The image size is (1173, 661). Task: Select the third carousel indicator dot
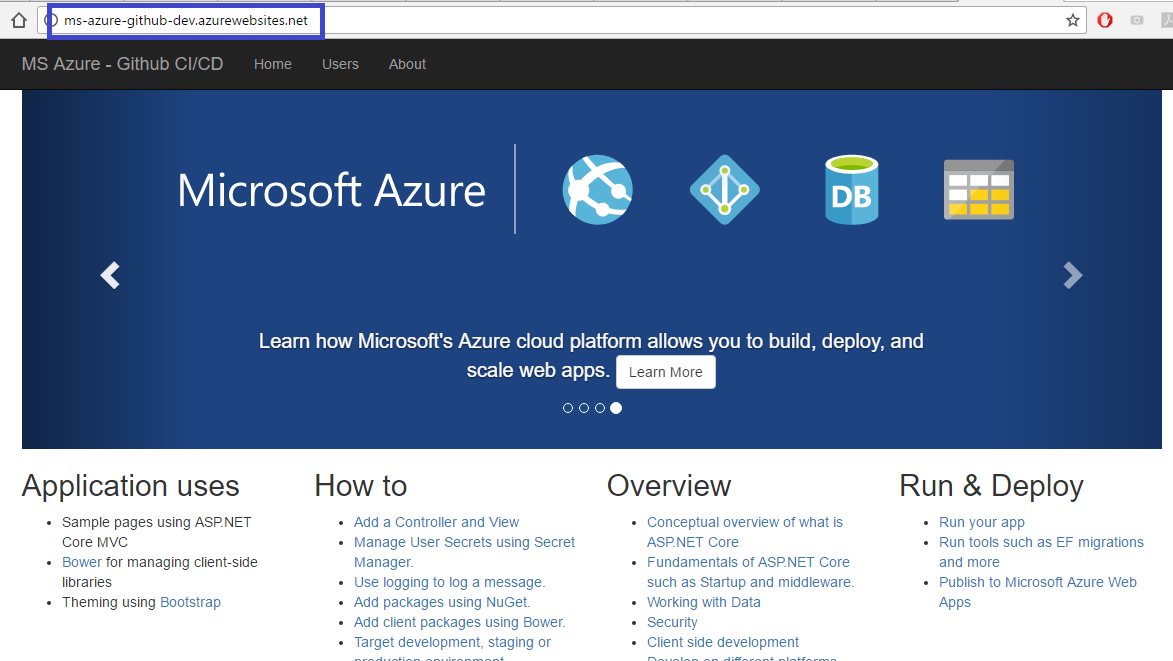(600, 408)
